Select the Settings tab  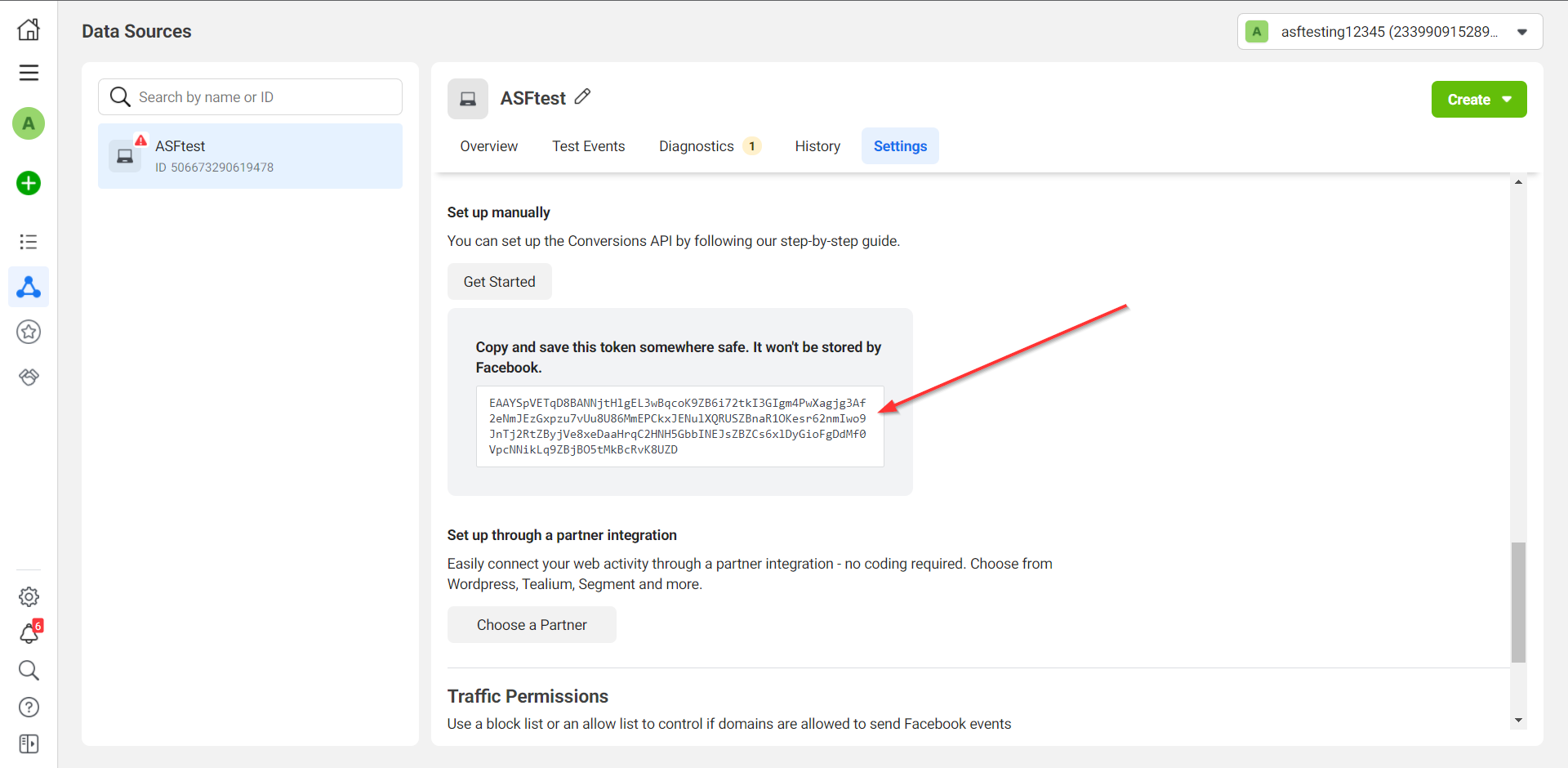point(900,146)
